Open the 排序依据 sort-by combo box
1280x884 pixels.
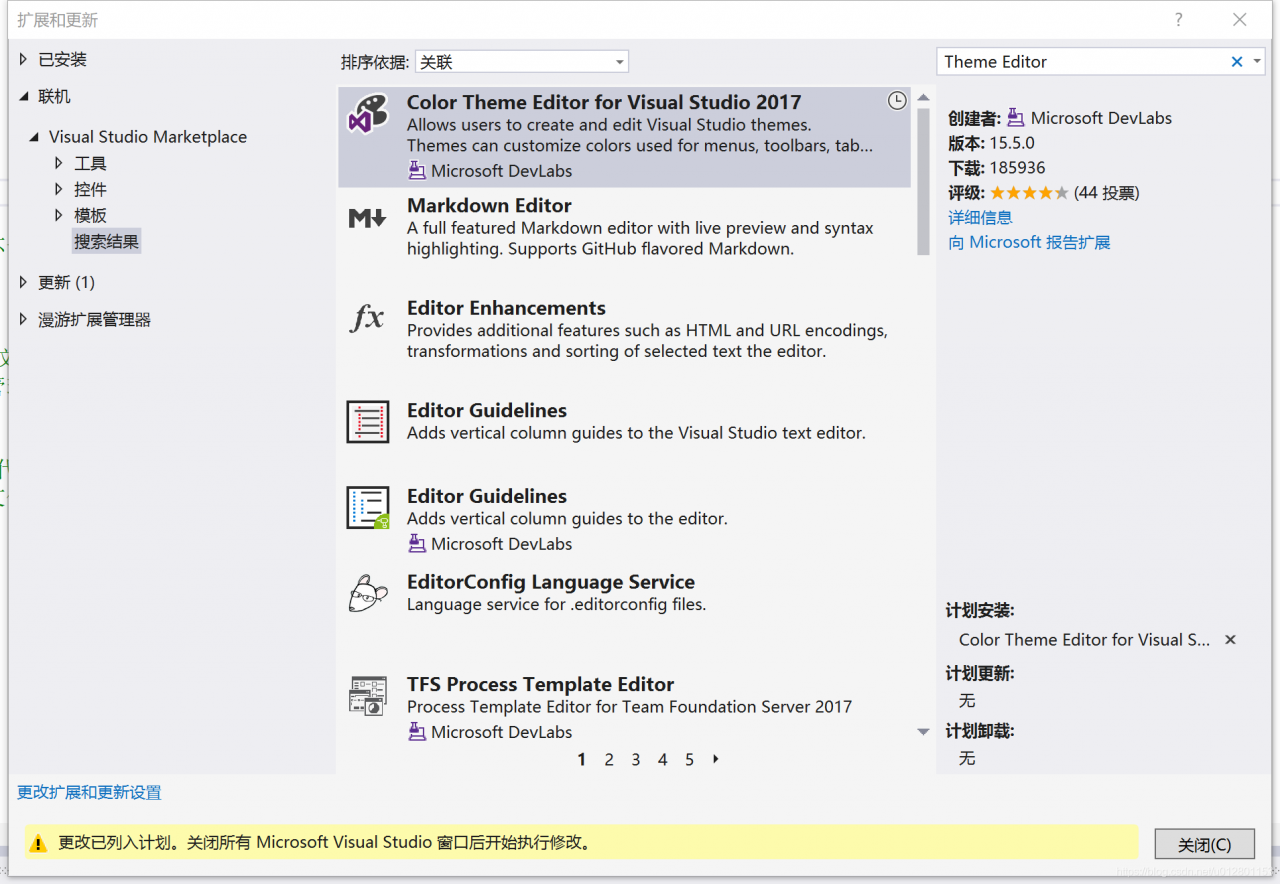pyautogui.click(x=521, y=62)
